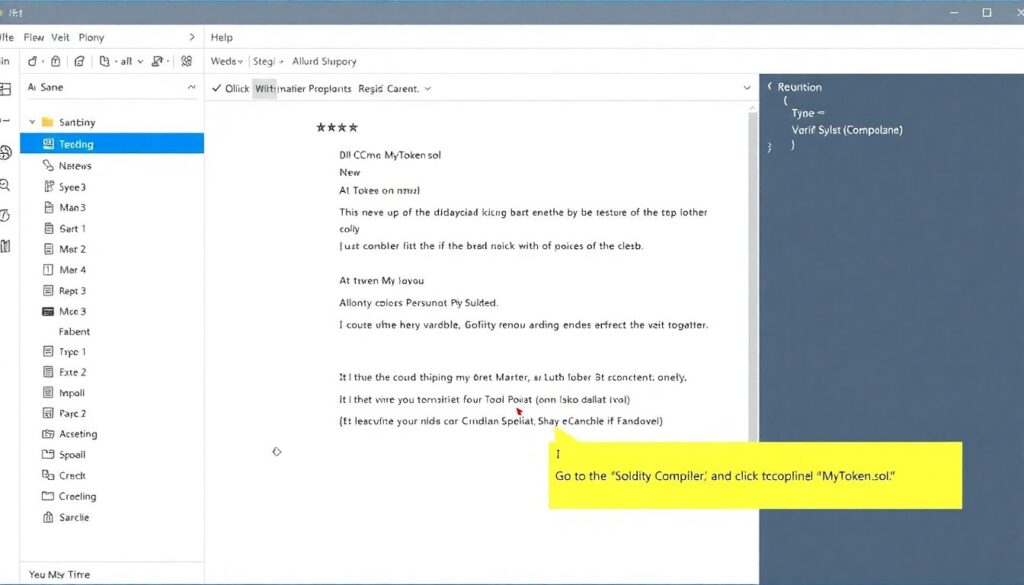This screenshot has width=1024, height=585.
Task: Open the Flew menu
Action: pos(34,37)
